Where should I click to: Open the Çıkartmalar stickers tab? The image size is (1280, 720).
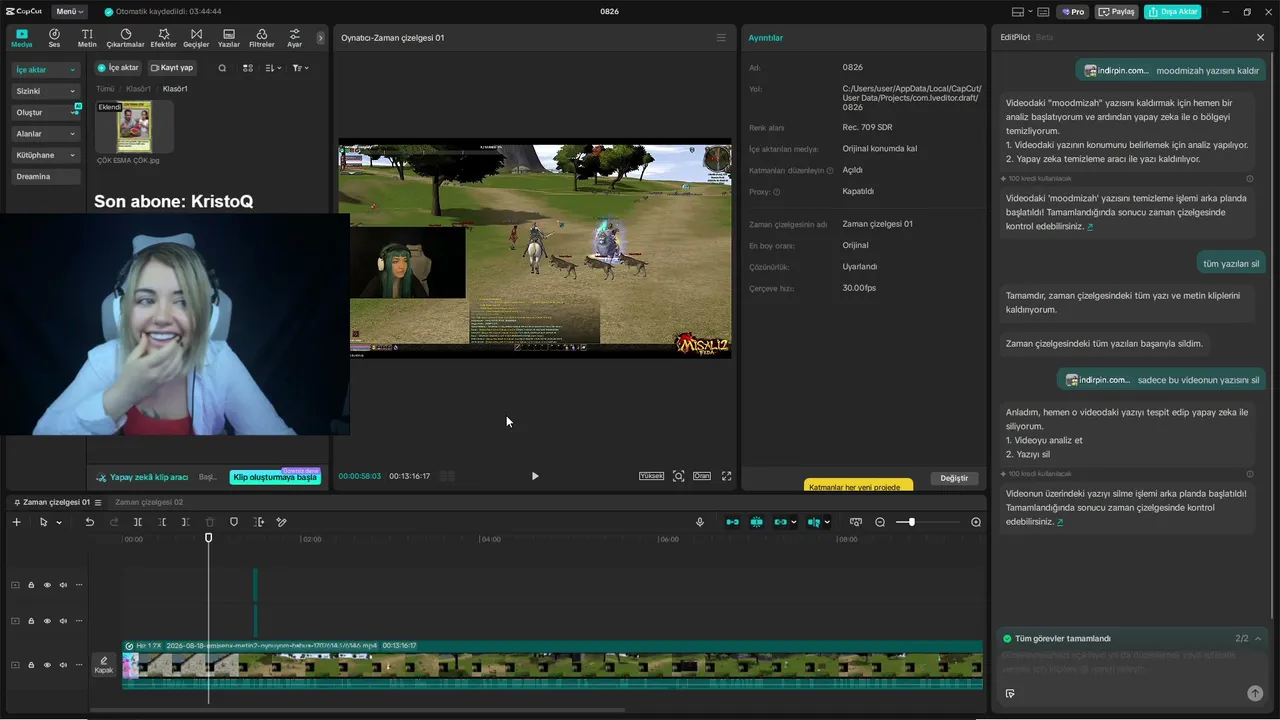point(125,38)
